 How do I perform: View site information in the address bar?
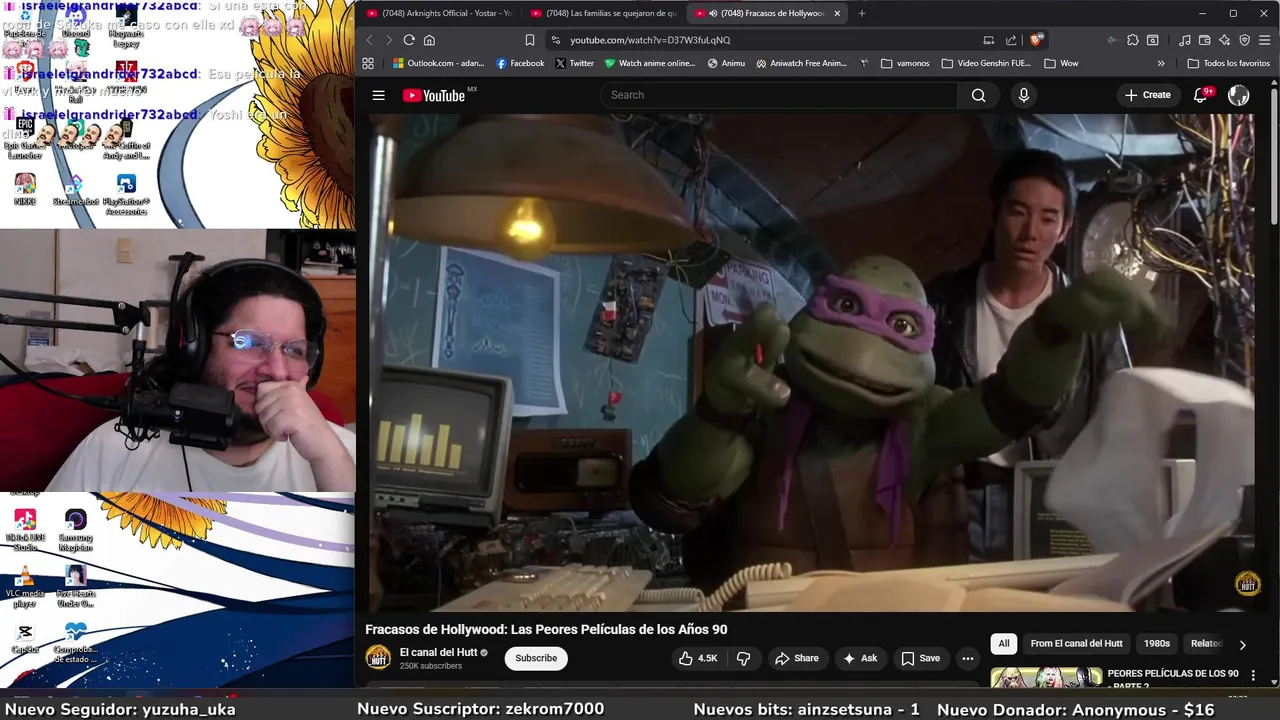click(x=555, y=40)
